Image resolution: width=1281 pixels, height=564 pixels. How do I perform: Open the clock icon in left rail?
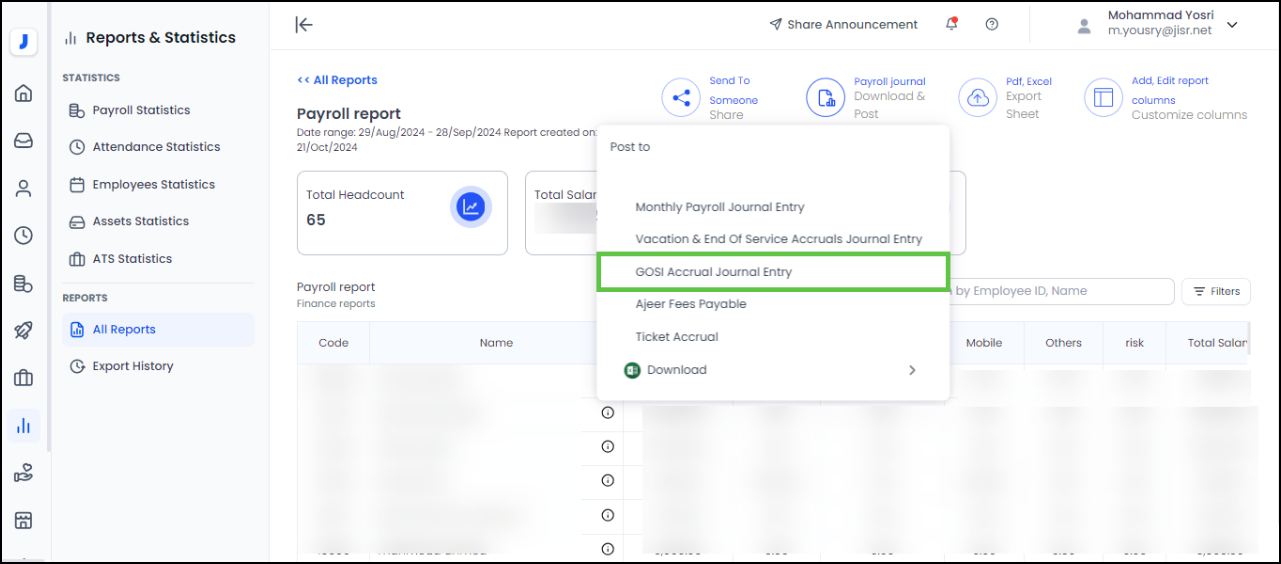[23, 236]
